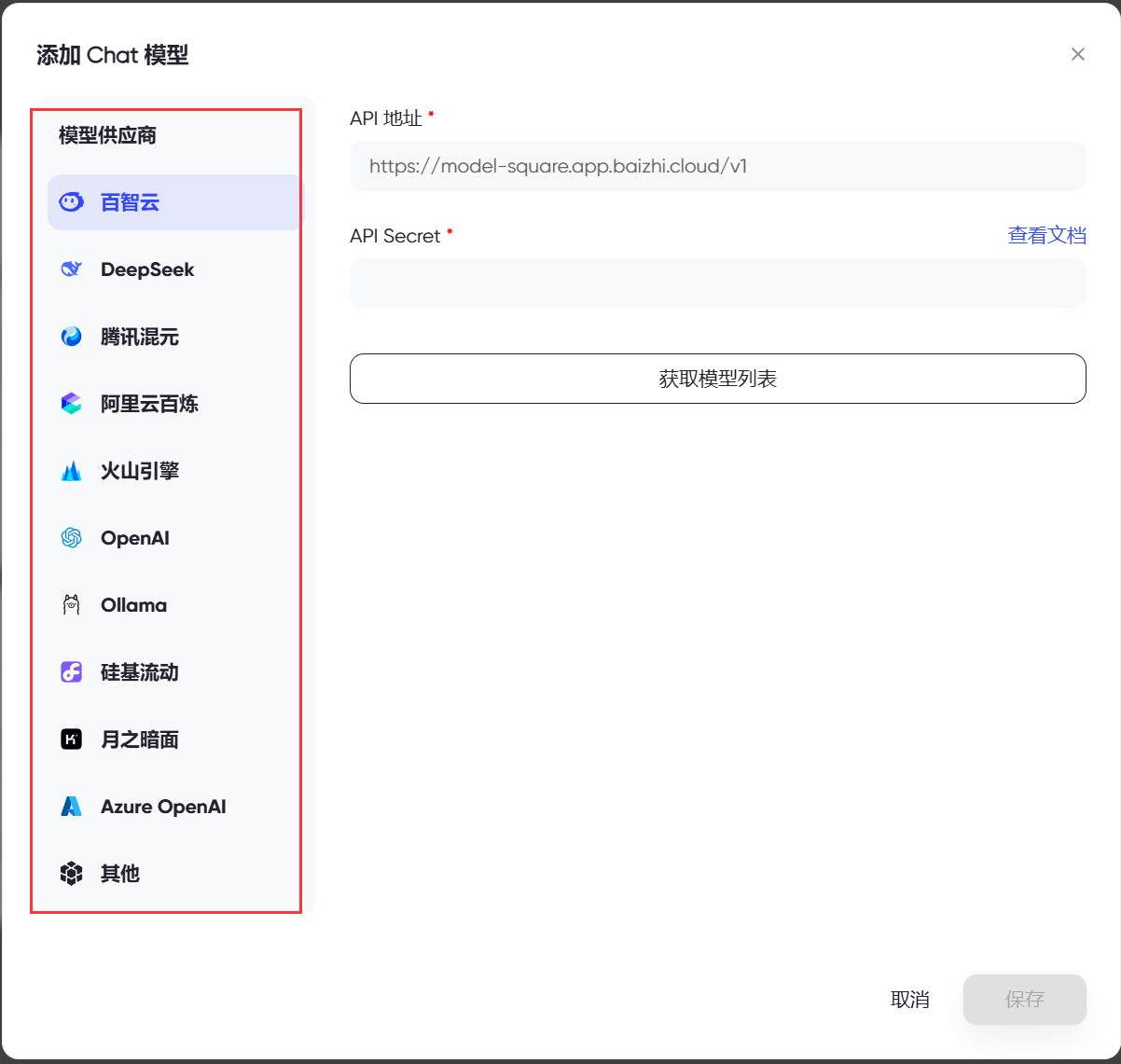Screen dimensions: 1121x1064
Task: Cancel with the 取消 button
Action: click(910, 1000)
